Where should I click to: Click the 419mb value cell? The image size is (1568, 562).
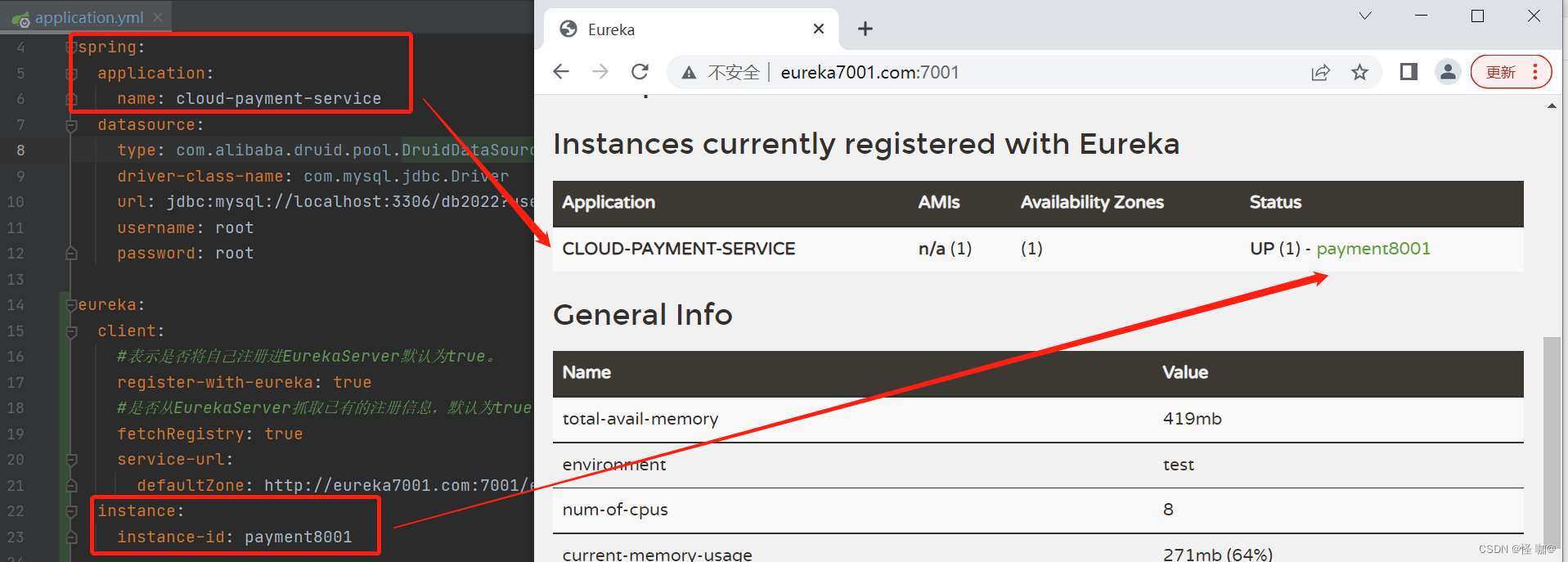click(1193, 419)
